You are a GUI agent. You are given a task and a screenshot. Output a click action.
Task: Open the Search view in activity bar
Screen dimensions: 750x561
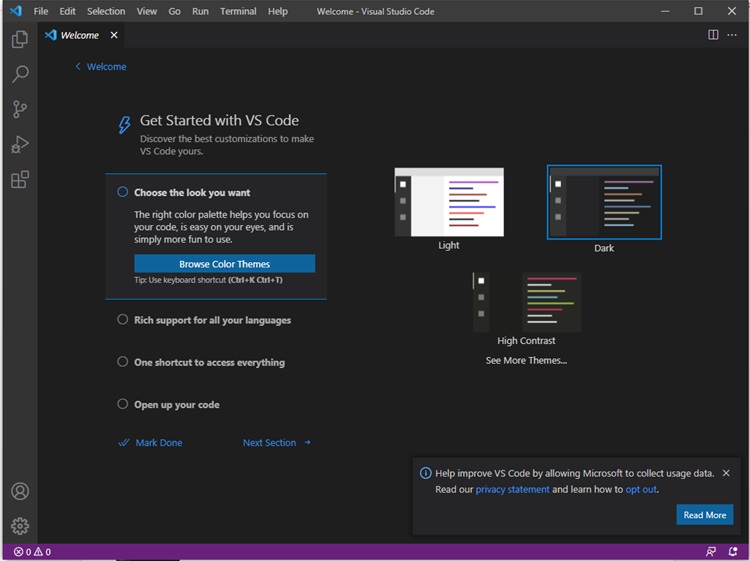(x=20, y=74)
